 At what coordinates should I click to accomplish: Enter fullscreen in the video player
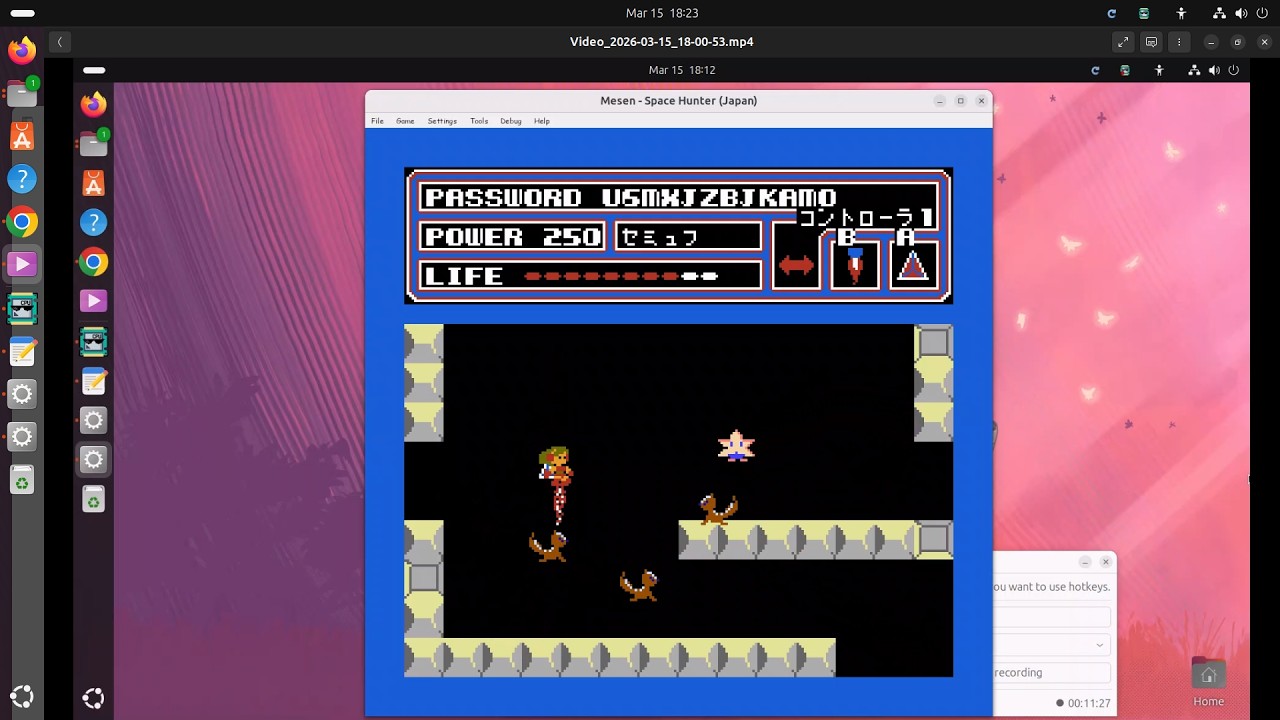click(1123, 42)
